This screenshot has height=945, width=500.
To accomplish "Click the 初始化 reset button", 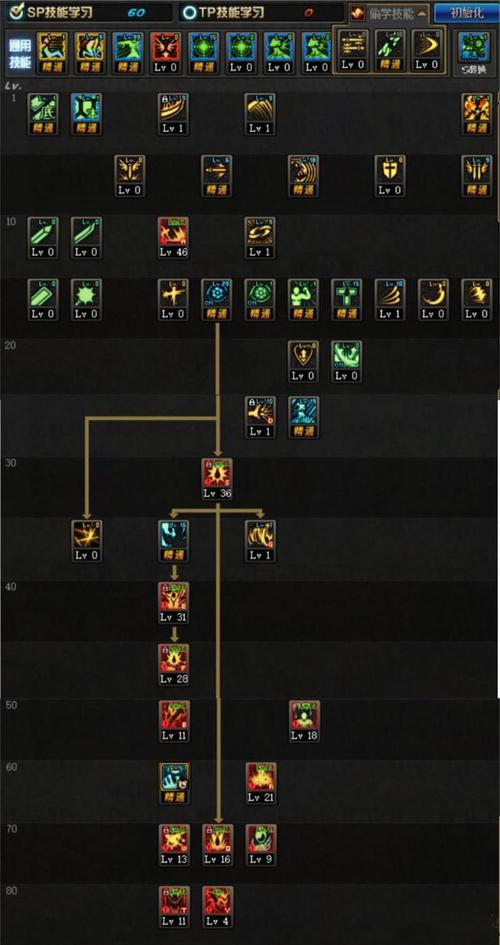I will pos(466,13).
